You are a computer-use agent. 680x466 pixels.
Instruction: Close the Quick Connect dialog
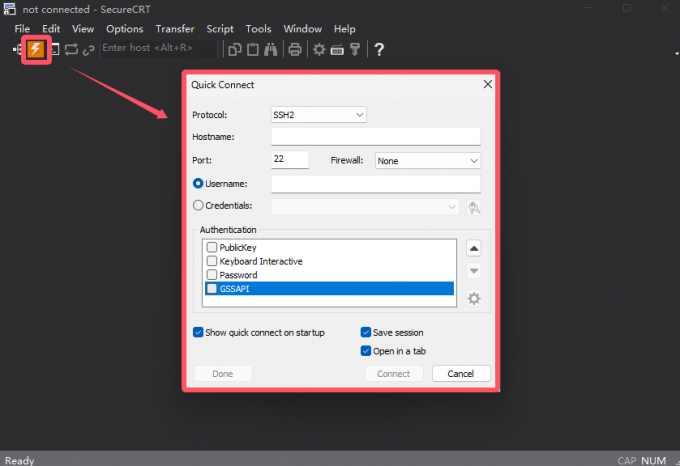coord(487,84)
